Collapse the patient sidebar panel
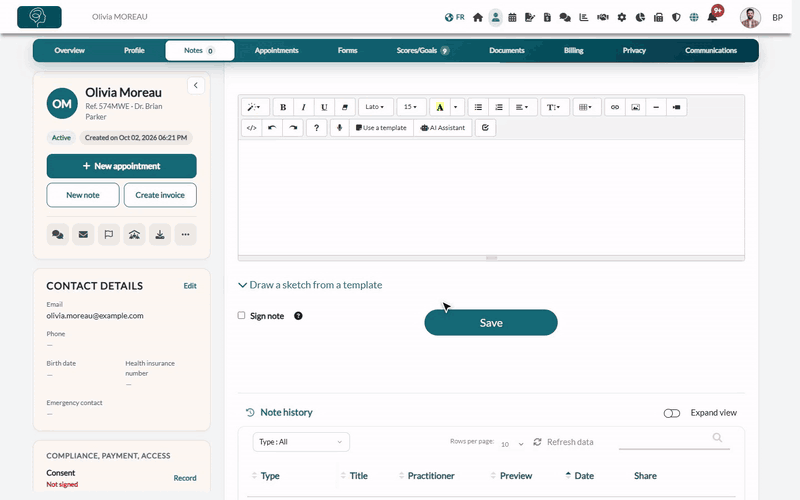The image size is (800, 500). (x=196, y=85)
